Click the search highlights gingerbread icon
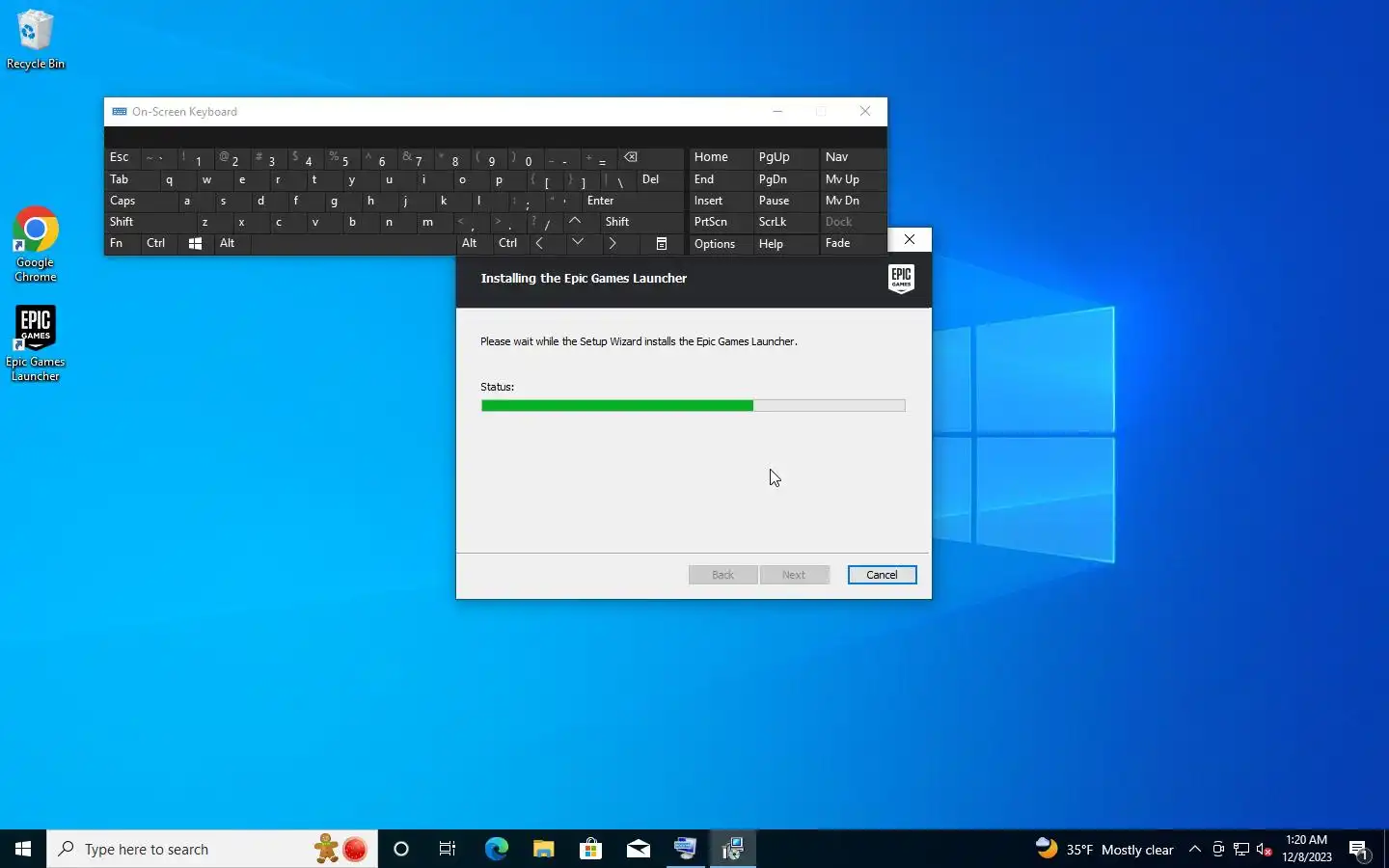This screenshot has height=868, width=1389. click(326, 849)
